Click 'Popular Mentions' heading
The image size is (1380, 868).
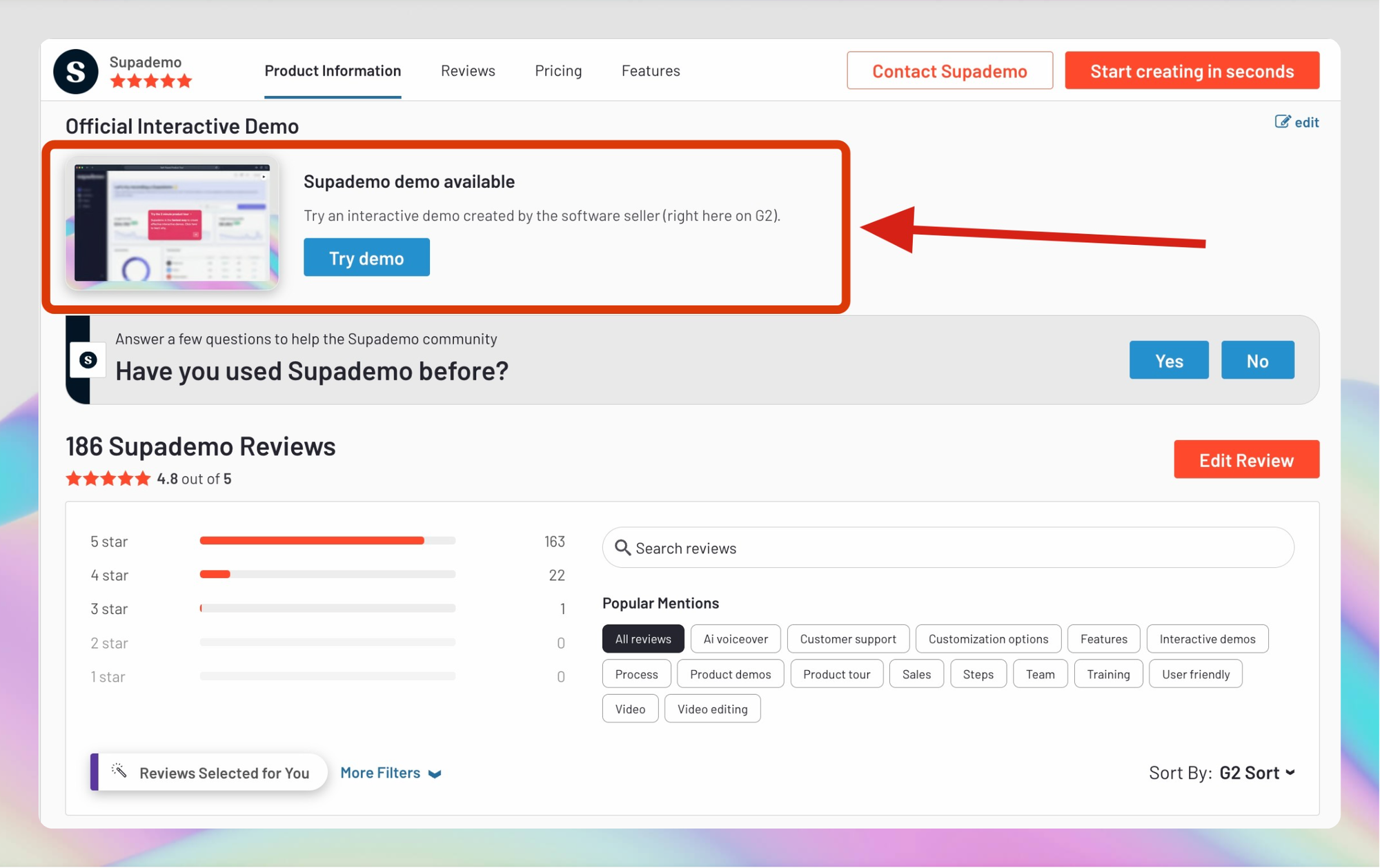(660, 603)
